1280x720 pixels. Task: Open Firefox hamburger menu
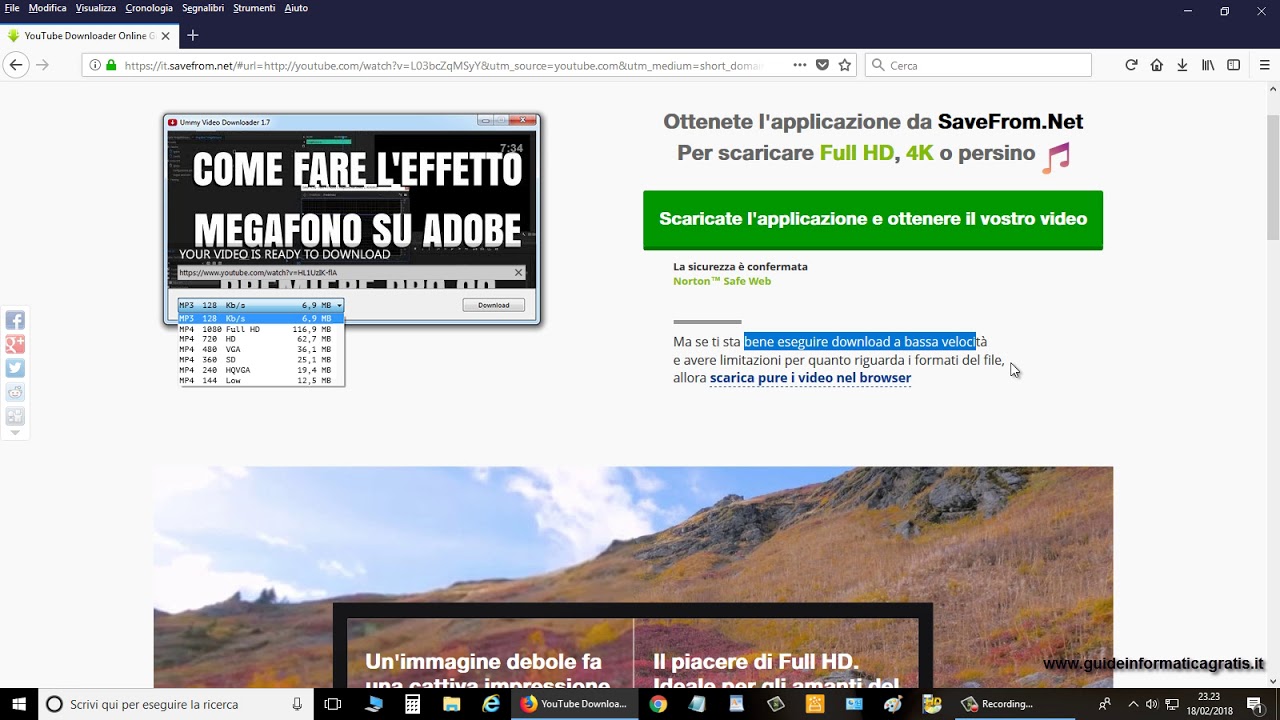(1265, 65)
